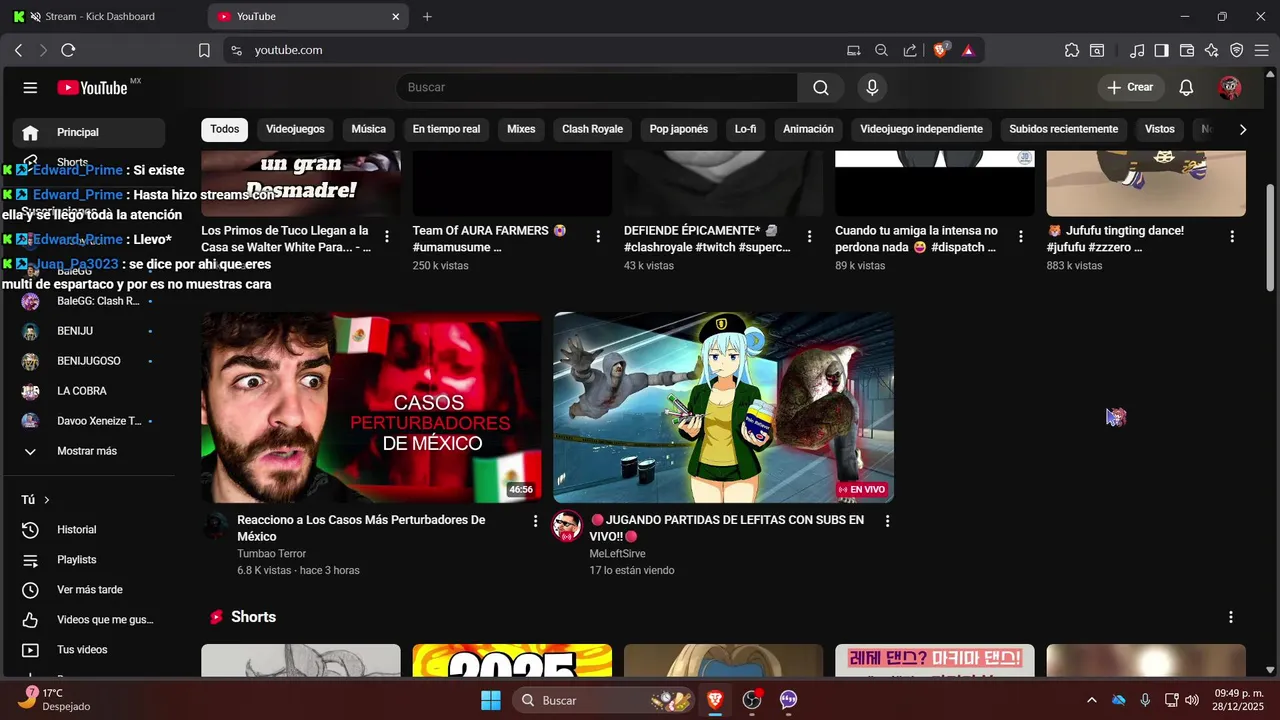
Task: Open BENIJUGOSO channel in sidebar
Action: click(x=89, y=361)
